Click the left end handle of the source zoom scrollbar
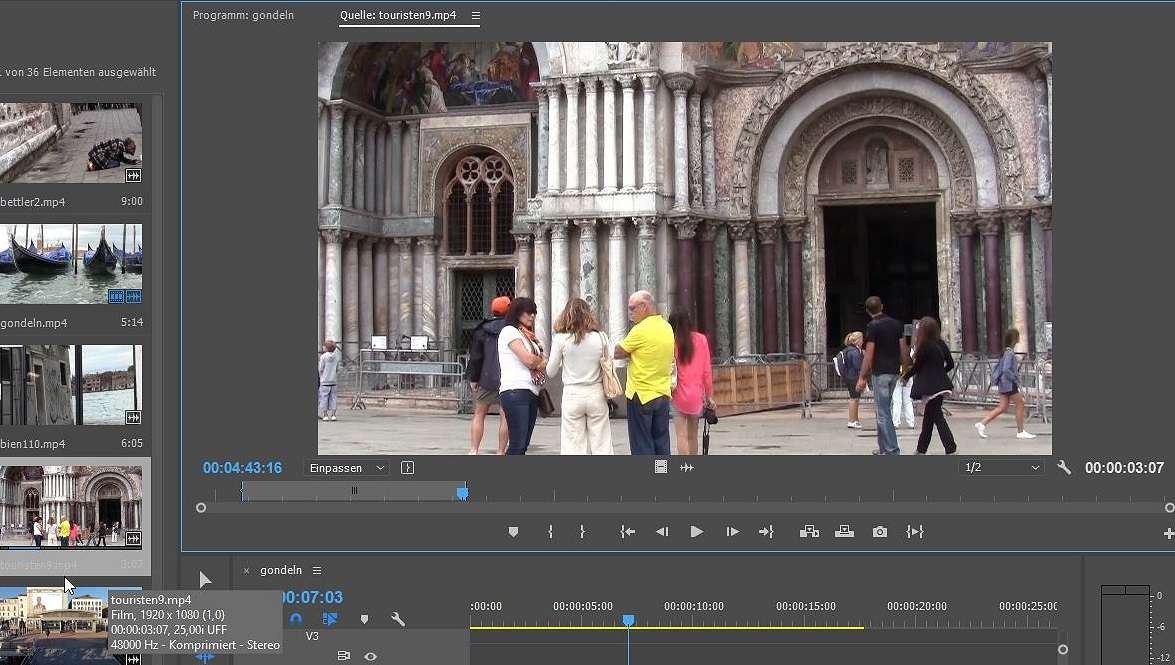The height and width of the screenshot is (665, 1175). pyautogui.click(x=201, y=508)
